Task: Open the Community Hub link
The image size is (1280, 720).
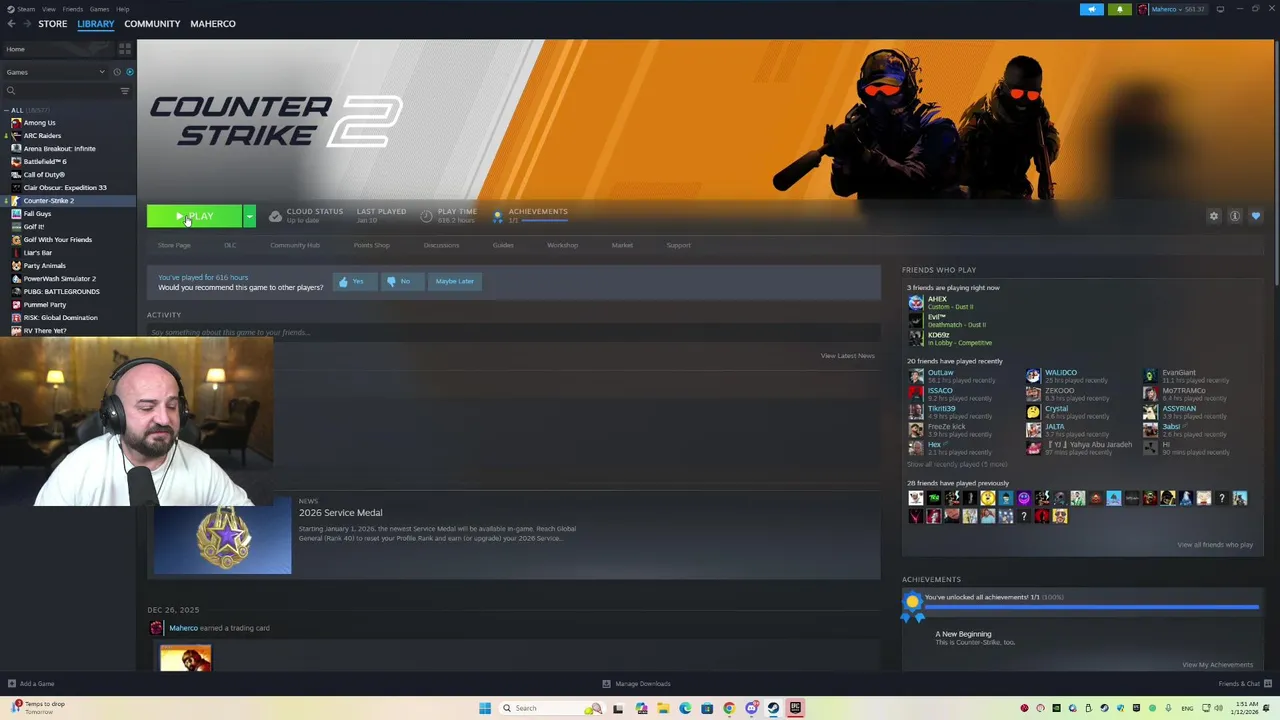Action: [x=295, y=245]
